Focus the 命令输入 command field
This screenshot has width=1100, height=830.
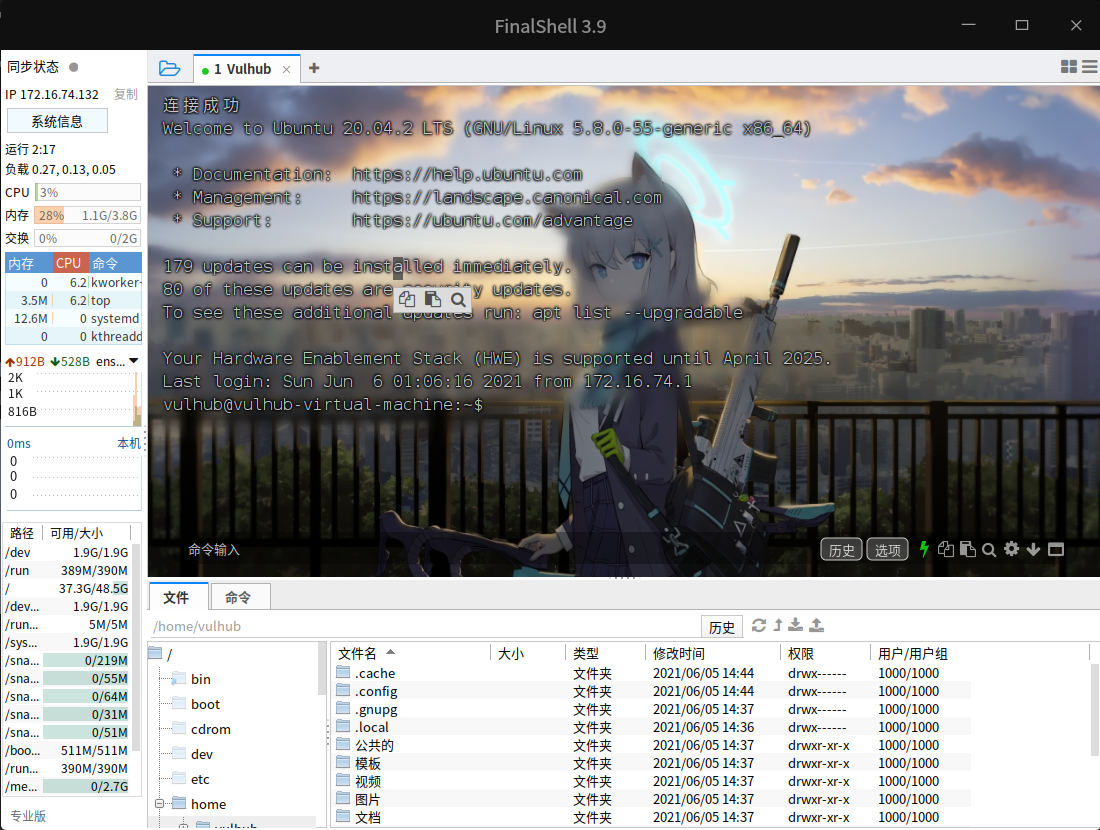pyautogui.click(x=491, y=550)
